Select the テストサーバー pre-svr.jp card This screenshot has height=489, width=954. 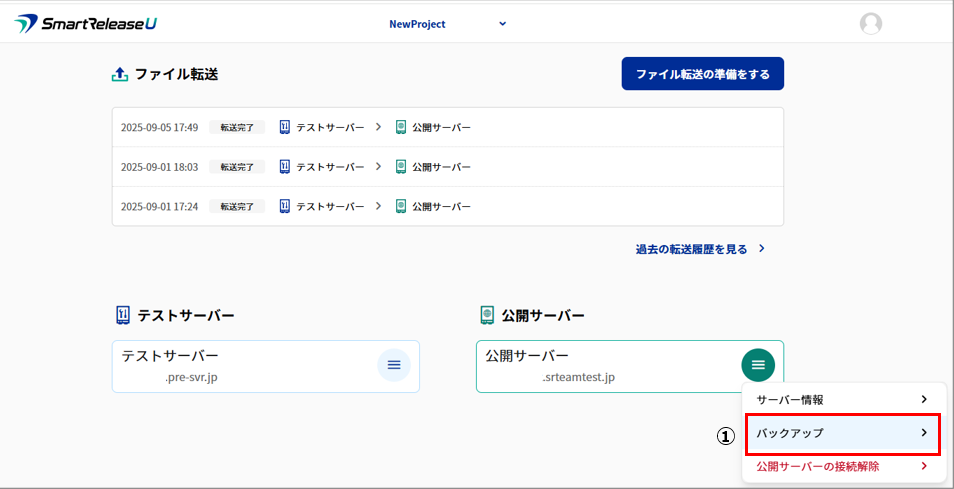pos(240,366)
